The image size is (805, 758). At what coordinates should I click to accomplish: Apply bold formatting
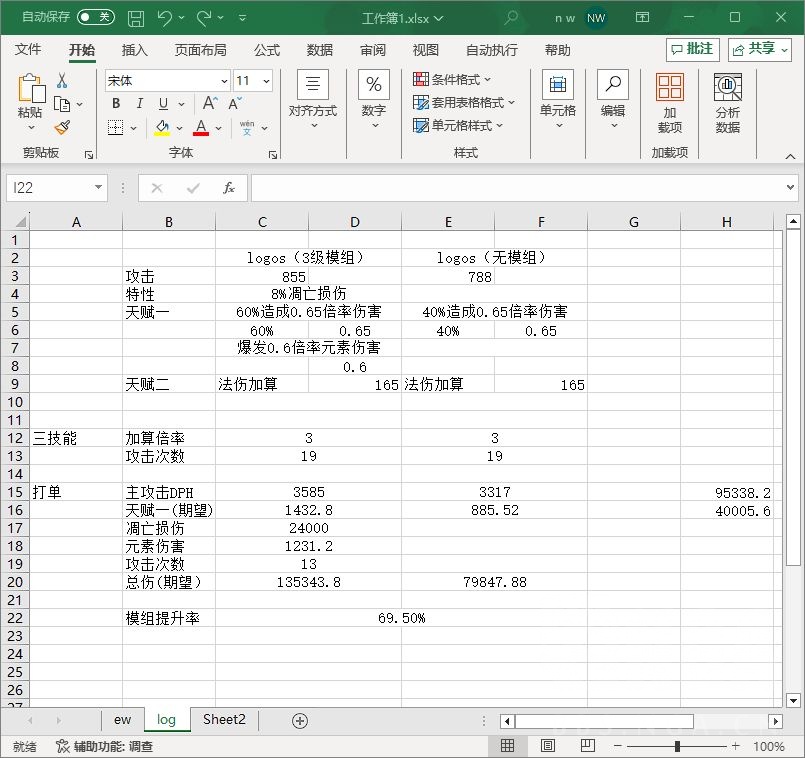(115, 104)
